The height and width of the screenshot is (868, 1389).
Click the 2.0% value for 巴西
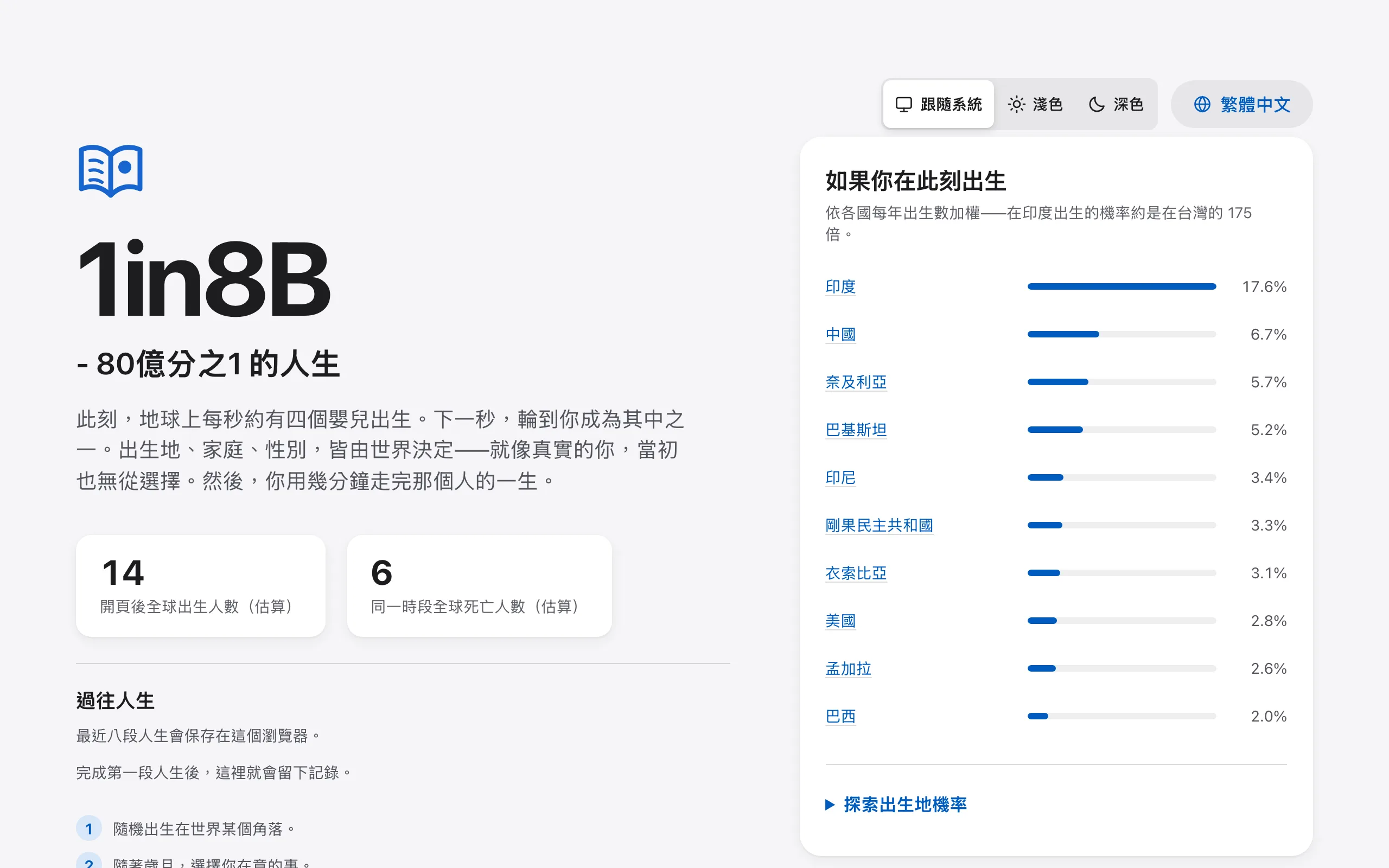[x=1269, y=716]
